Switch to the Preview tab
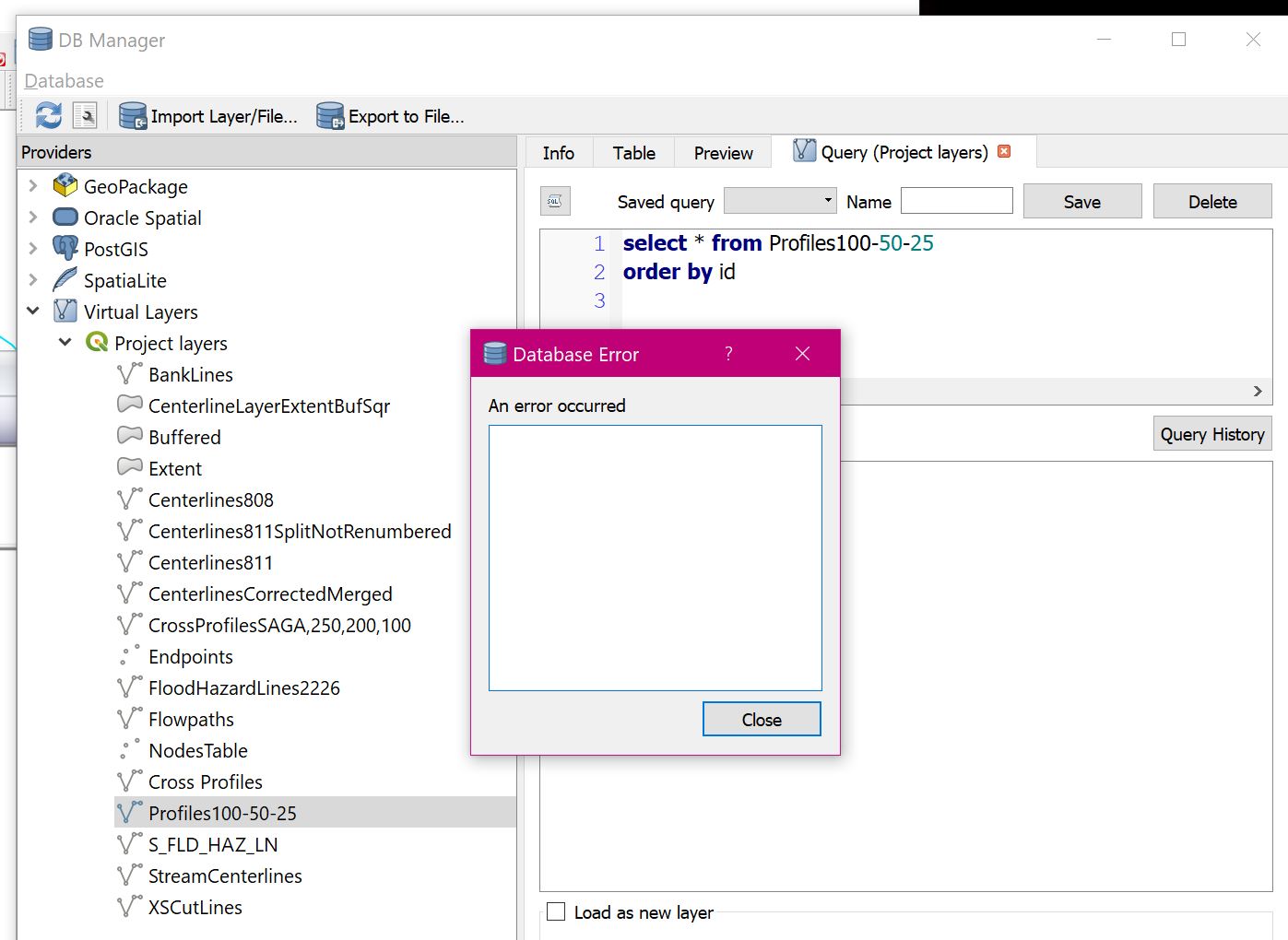Image resolution: width=1288 pixels, height=940 pixels. (x=723, y=153)
